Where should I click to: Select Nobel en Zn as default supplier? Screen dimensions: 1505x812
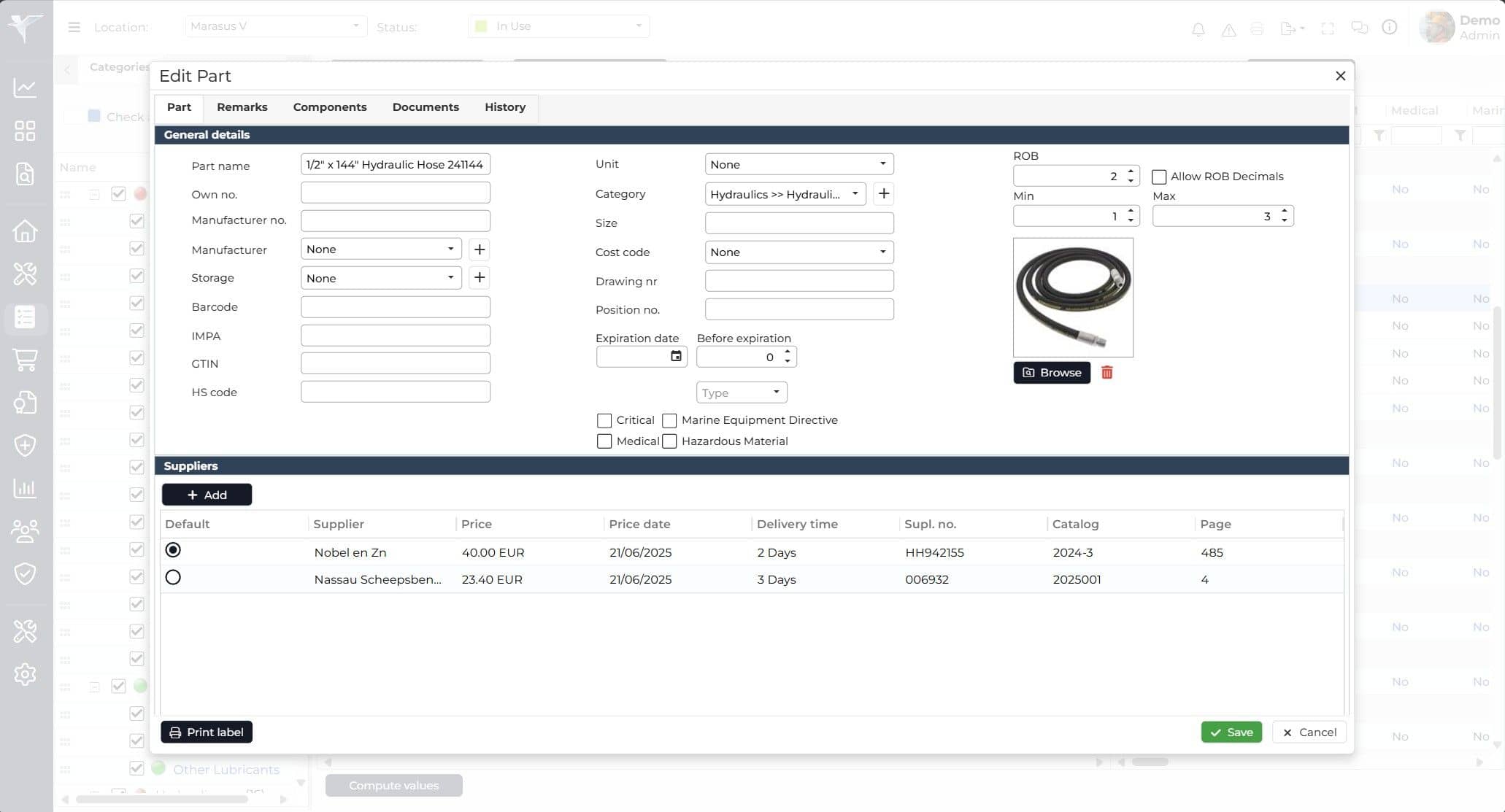[x=173, y=550]
